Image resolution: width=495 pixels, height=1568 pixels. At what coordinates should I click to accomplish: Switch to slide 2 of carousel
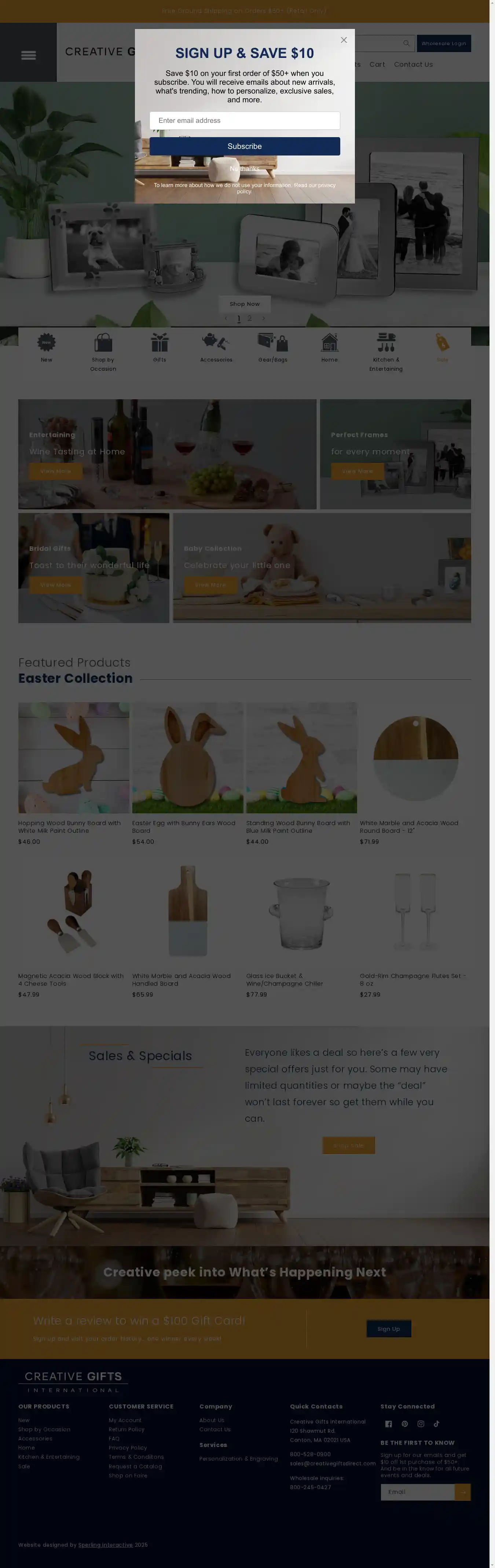tap(250, 318)
